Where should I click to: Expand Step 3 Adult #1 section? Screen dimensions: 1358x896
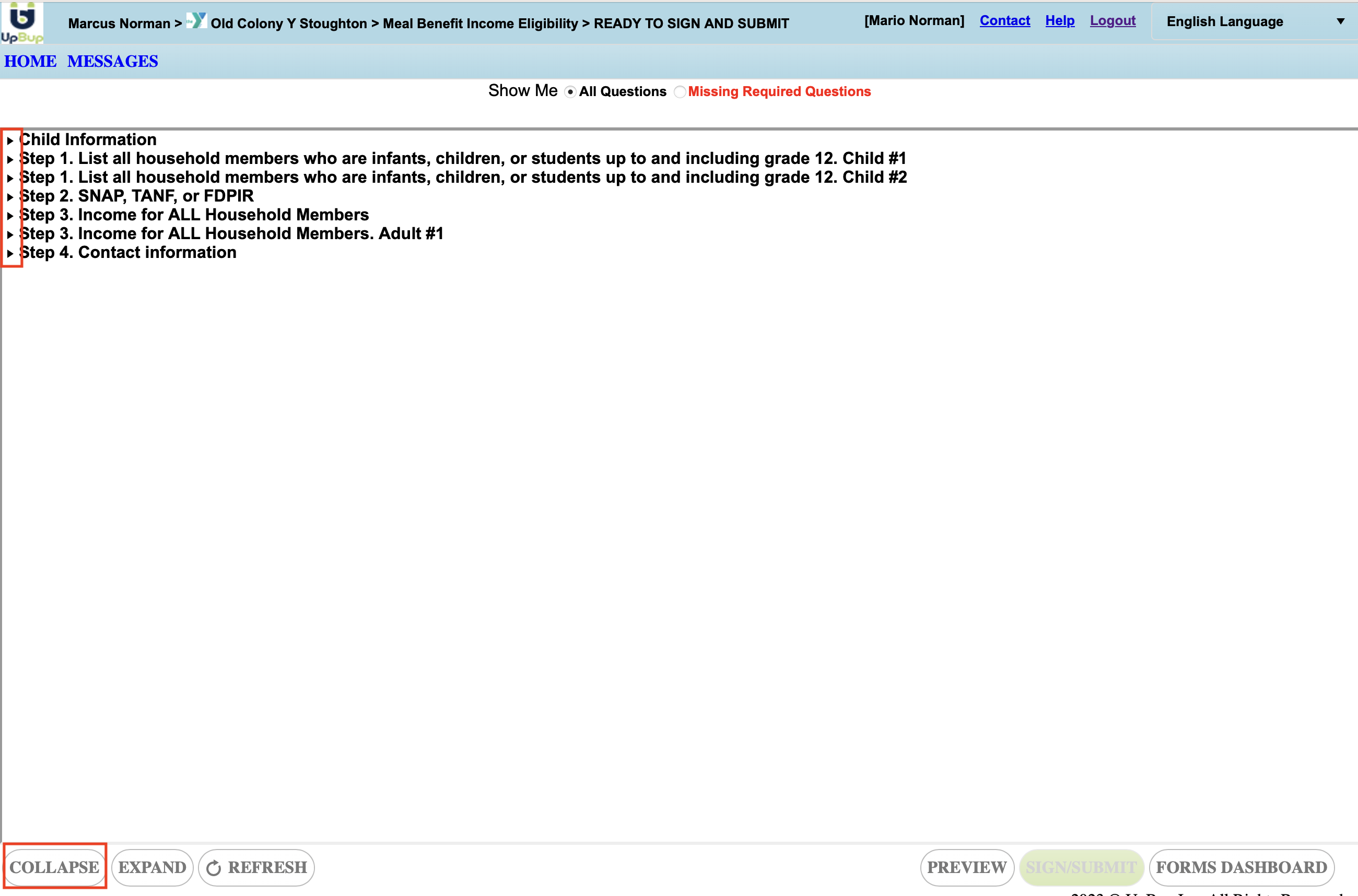10,235
